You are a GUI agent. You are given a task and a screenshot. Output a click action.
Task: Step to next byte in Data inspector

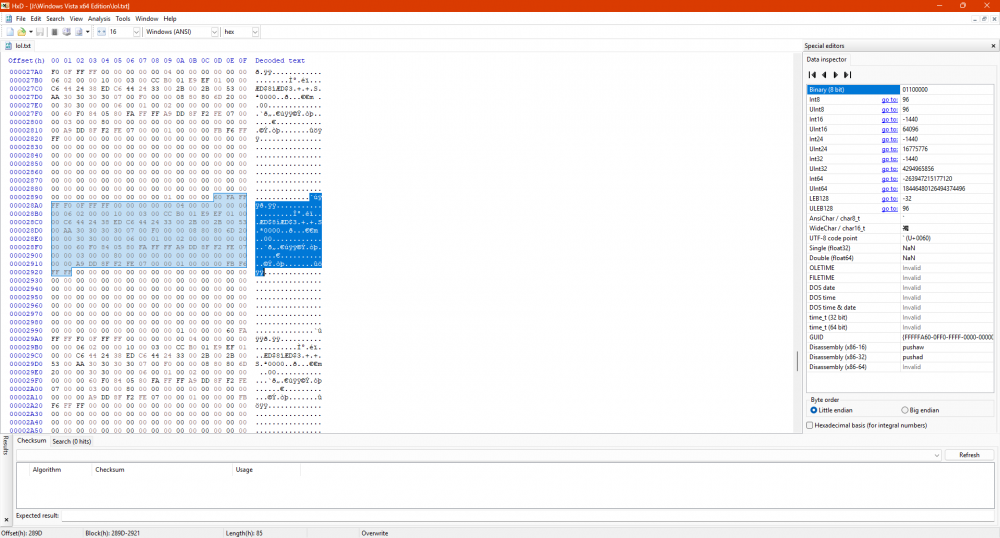pos(836,75)
